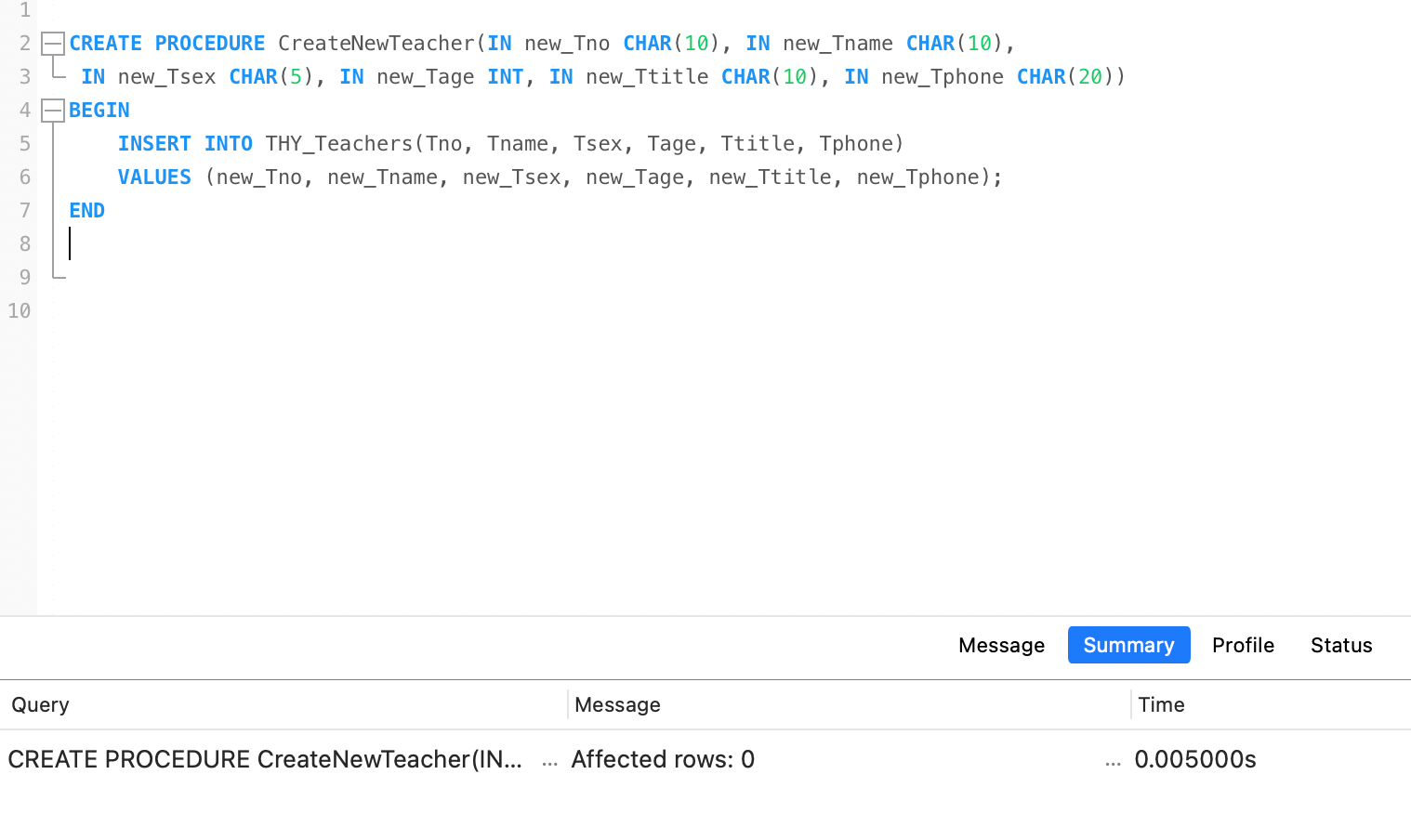The image size is (1411, 840).
Task: Select the CREATE PROCEDURE CreateNewTeacher result row
Action: (265, 759)
